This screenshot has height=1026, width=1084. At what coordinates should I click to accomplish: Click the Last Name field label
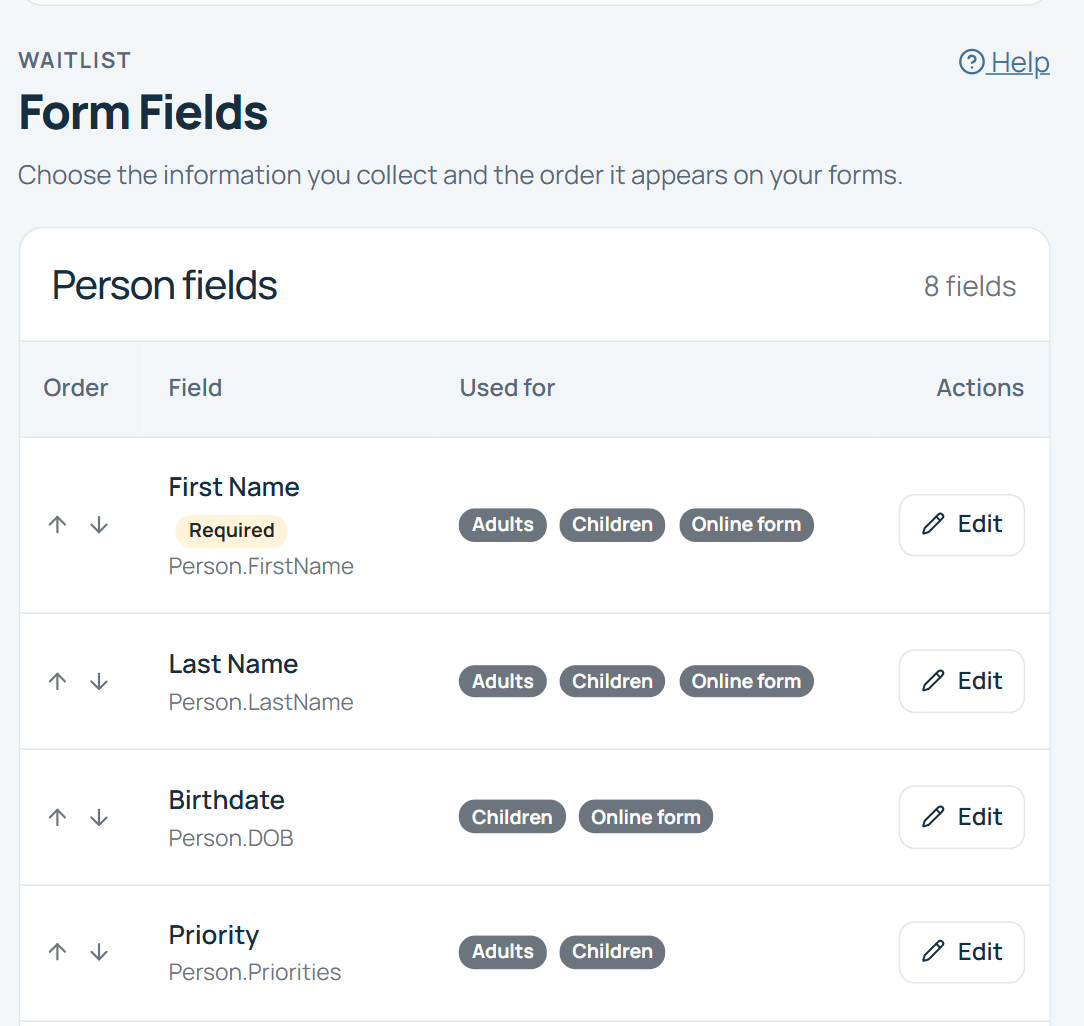[234, 664]
